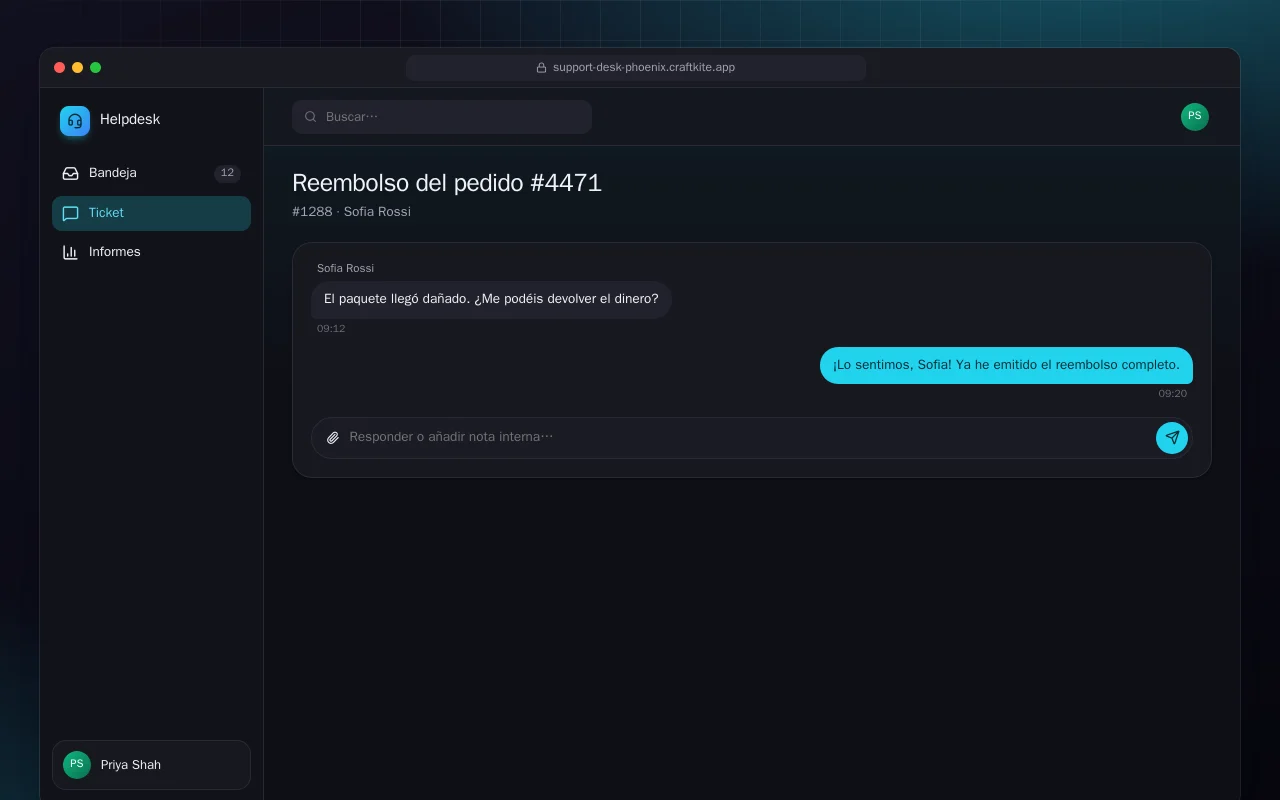Image resolution: width=1280 pixels, height=800 pixels.
Task: Click the Helpdesk headset logo icon
Action: tap(75, 121)
